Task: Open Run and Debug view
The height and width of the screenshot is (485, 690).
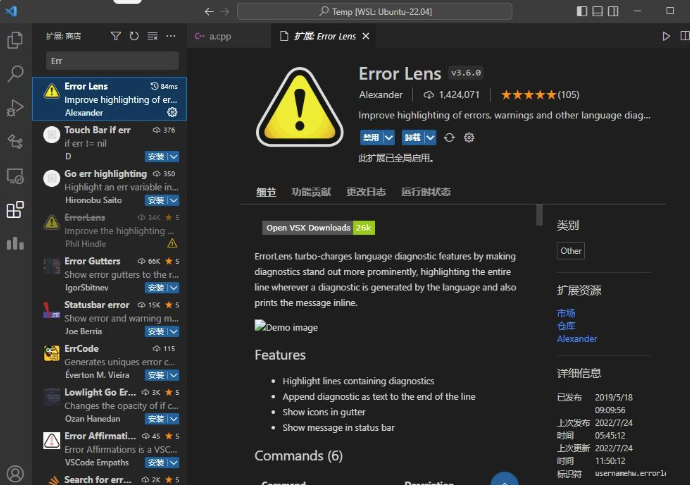Action: [x=15, y=107]
